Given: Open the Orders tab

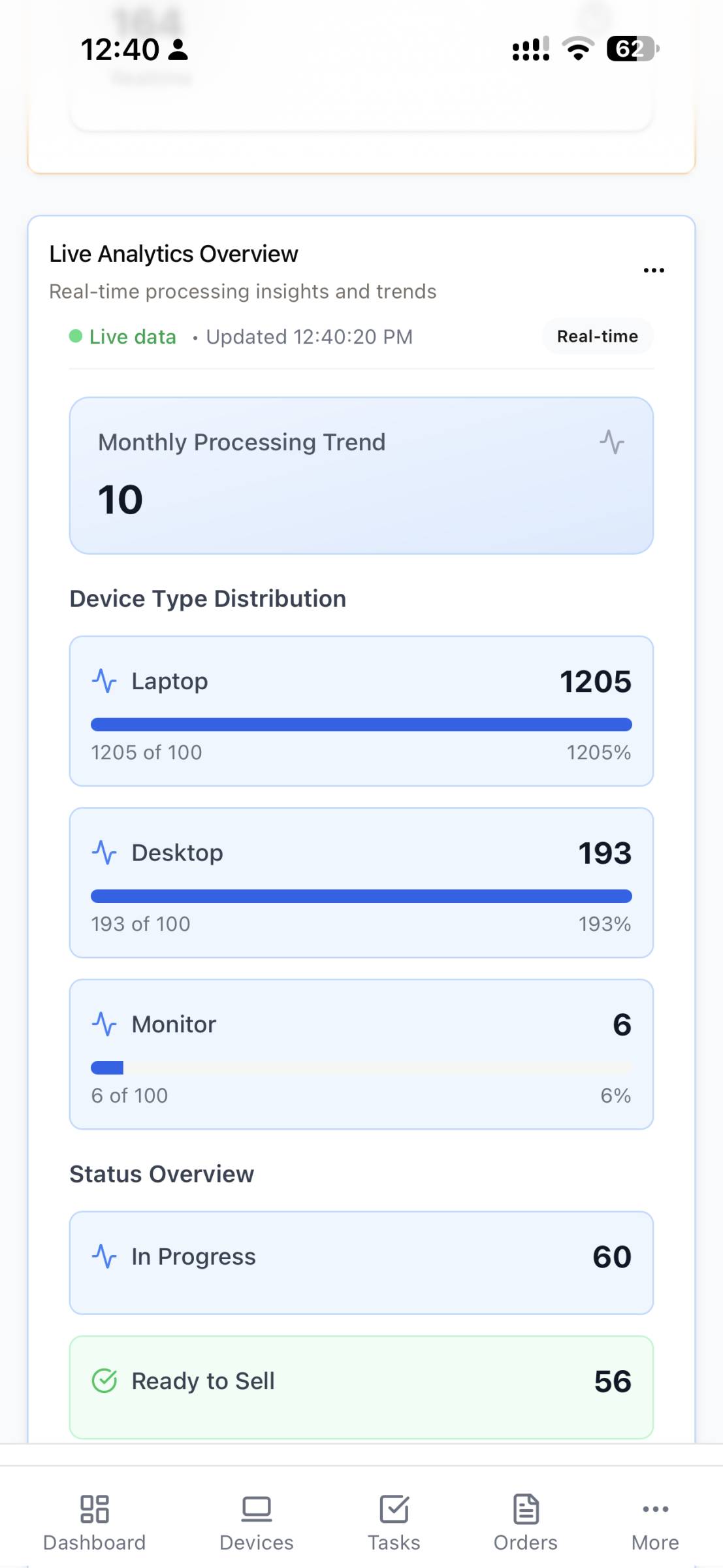Looking at the screenshot, I should pos(526,1522).
